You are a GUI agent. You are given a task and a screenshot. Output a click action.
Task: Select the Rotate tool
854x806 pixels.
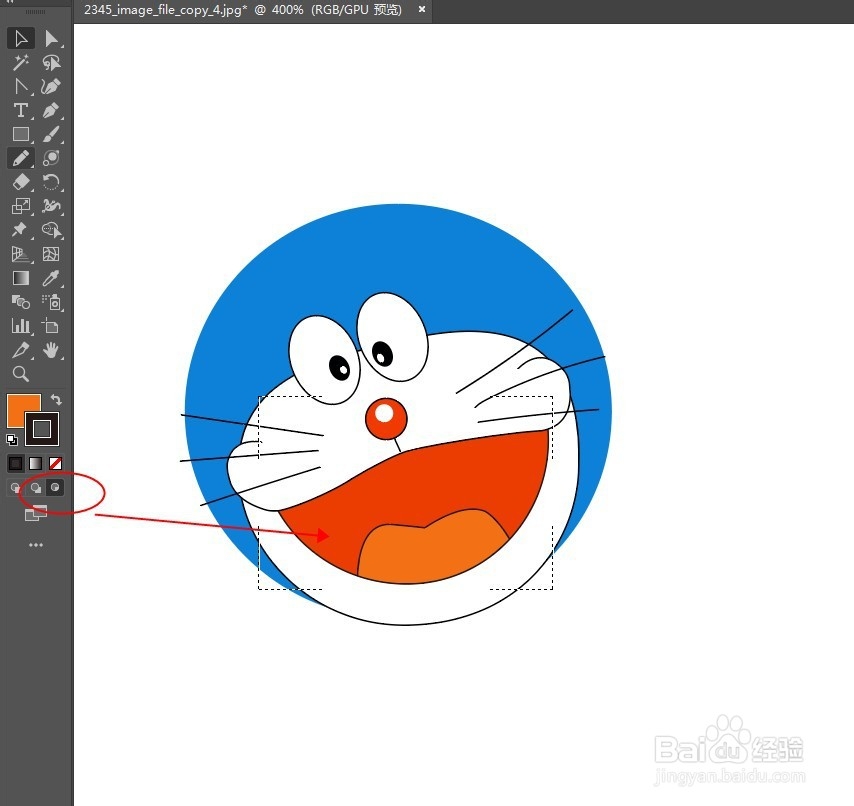[51, 182]
